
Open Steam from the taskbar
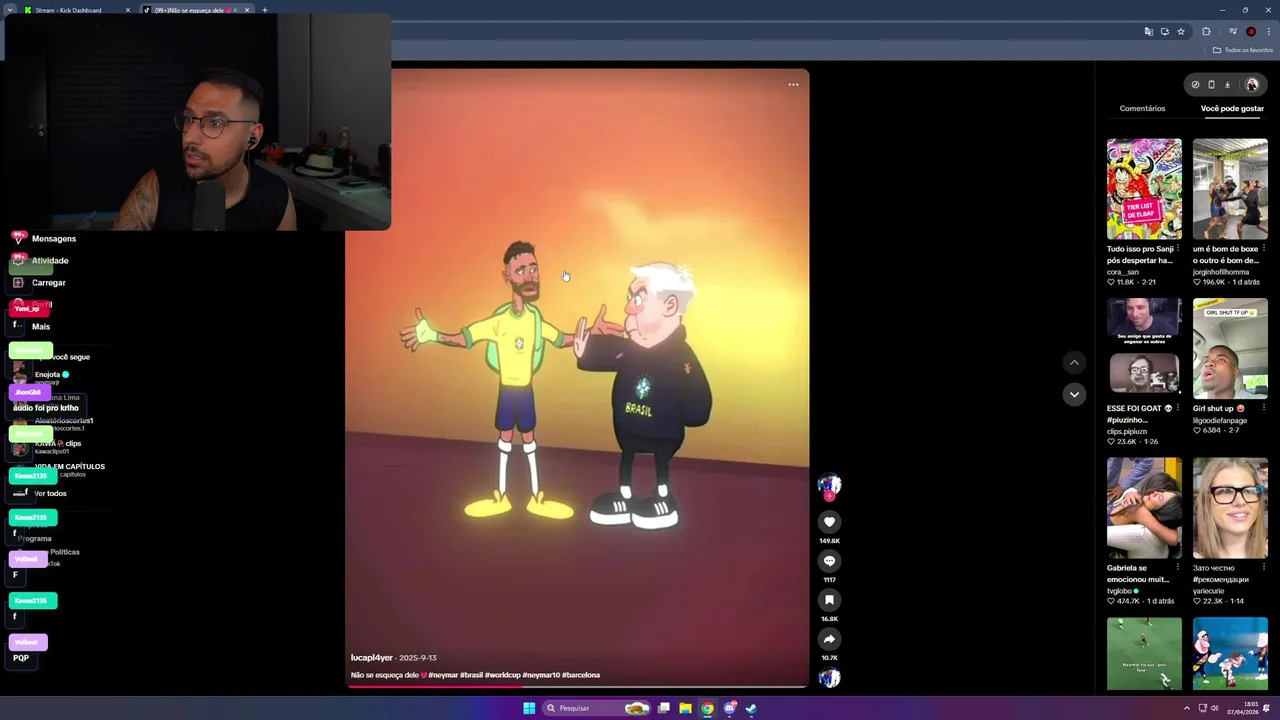click(751, 708)
